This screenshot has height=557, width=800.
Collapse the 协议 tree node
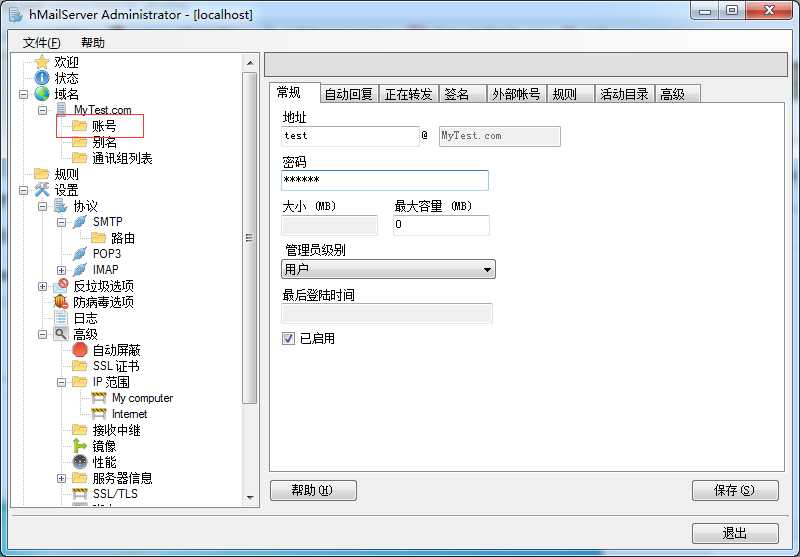[42, 206]
